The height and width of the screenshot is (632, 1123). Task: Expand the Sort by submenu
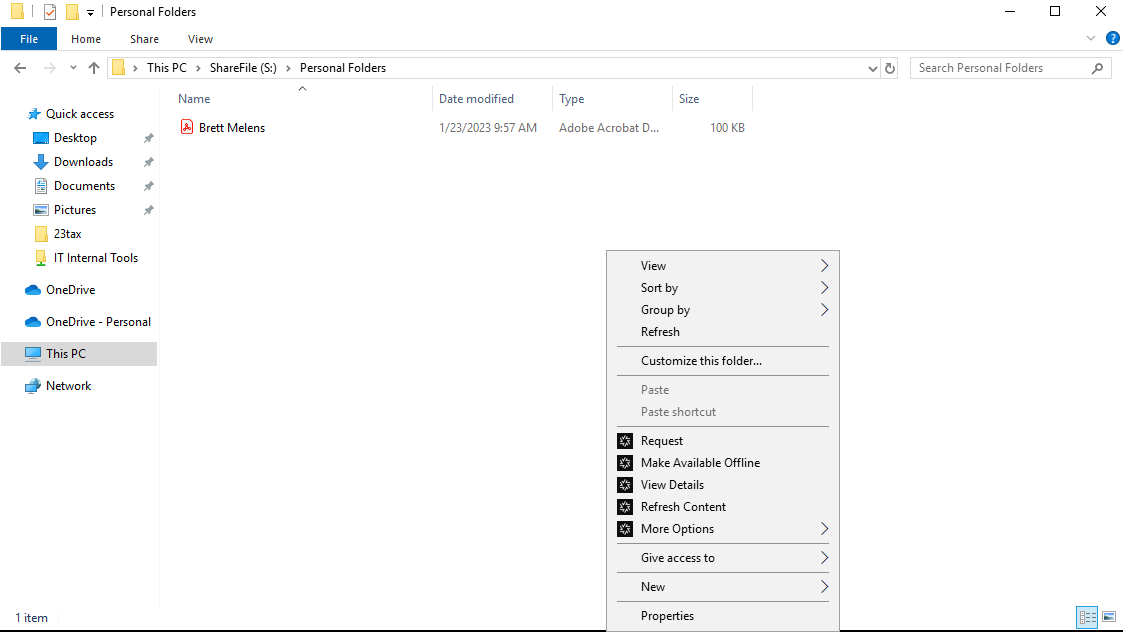pos(824,288)
